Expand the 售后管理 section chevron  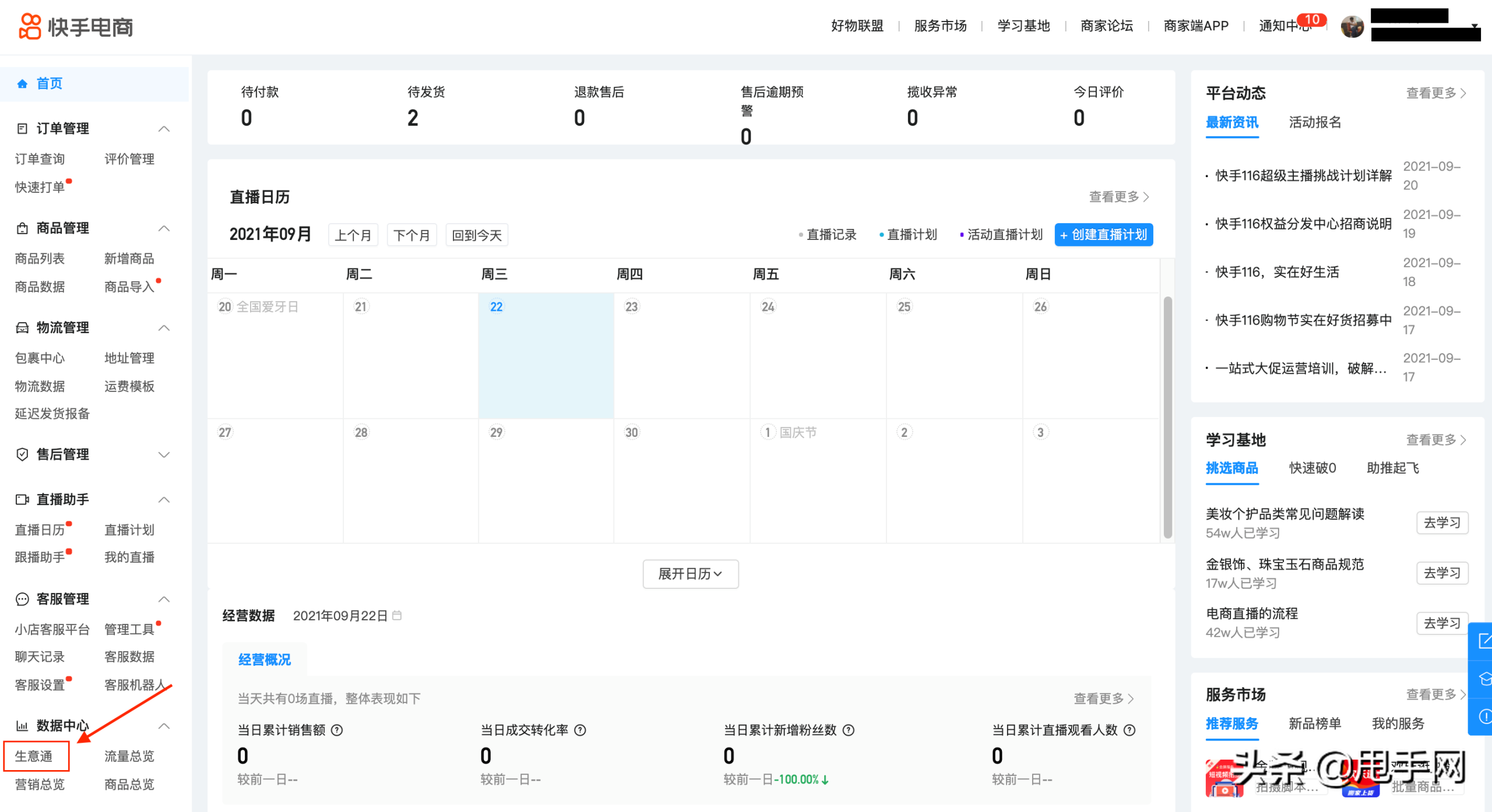[164, 455]
